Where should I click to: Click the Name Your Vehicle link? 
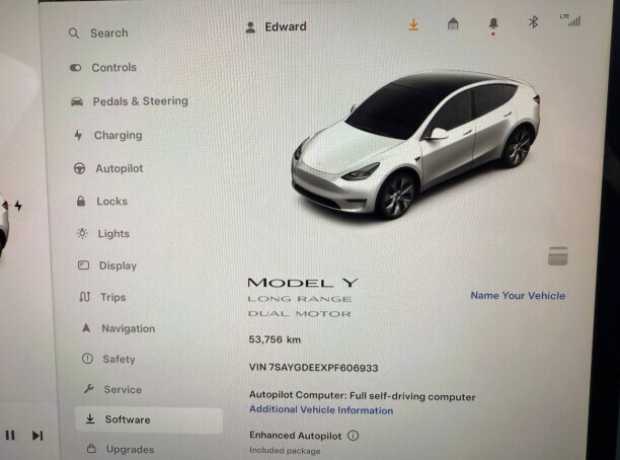click(x=518, y=295)
